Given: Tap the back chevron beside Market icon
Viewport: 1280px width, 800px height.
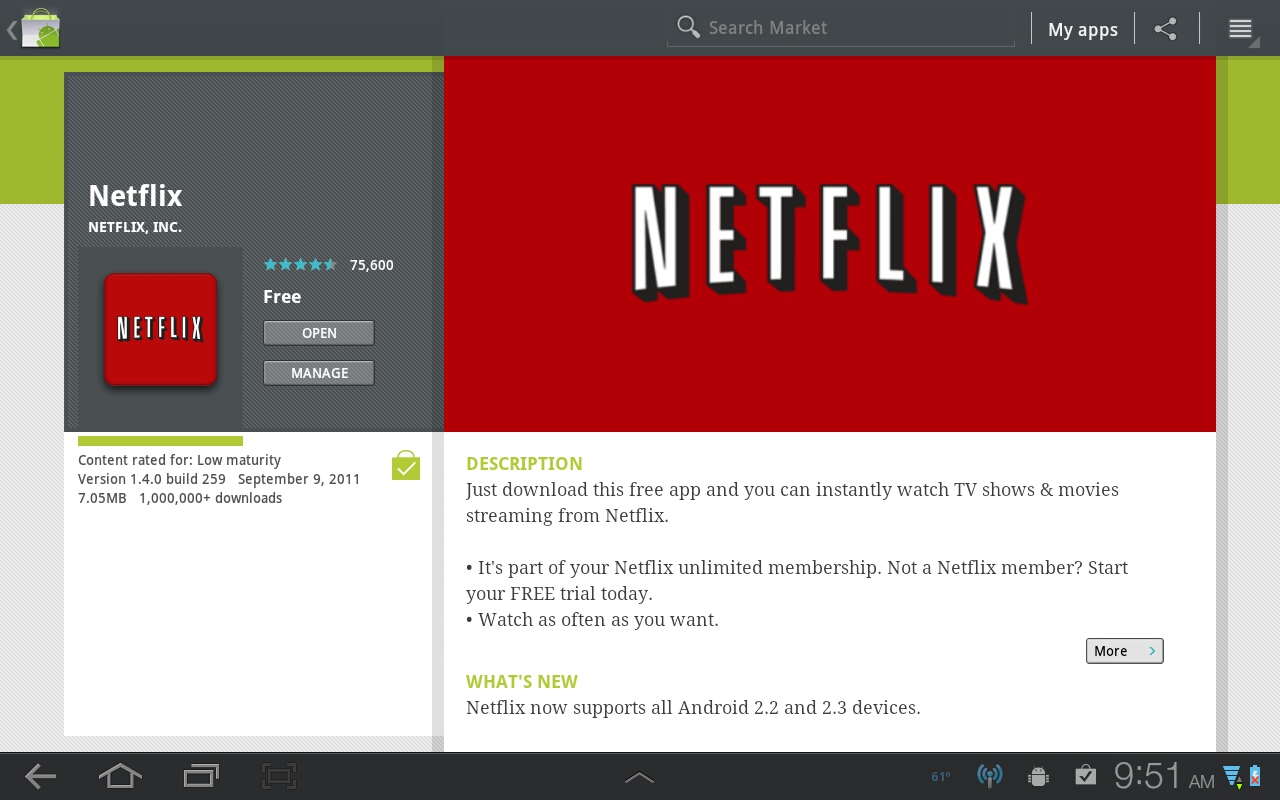Looking at the screenshot, I should point(12,30).
